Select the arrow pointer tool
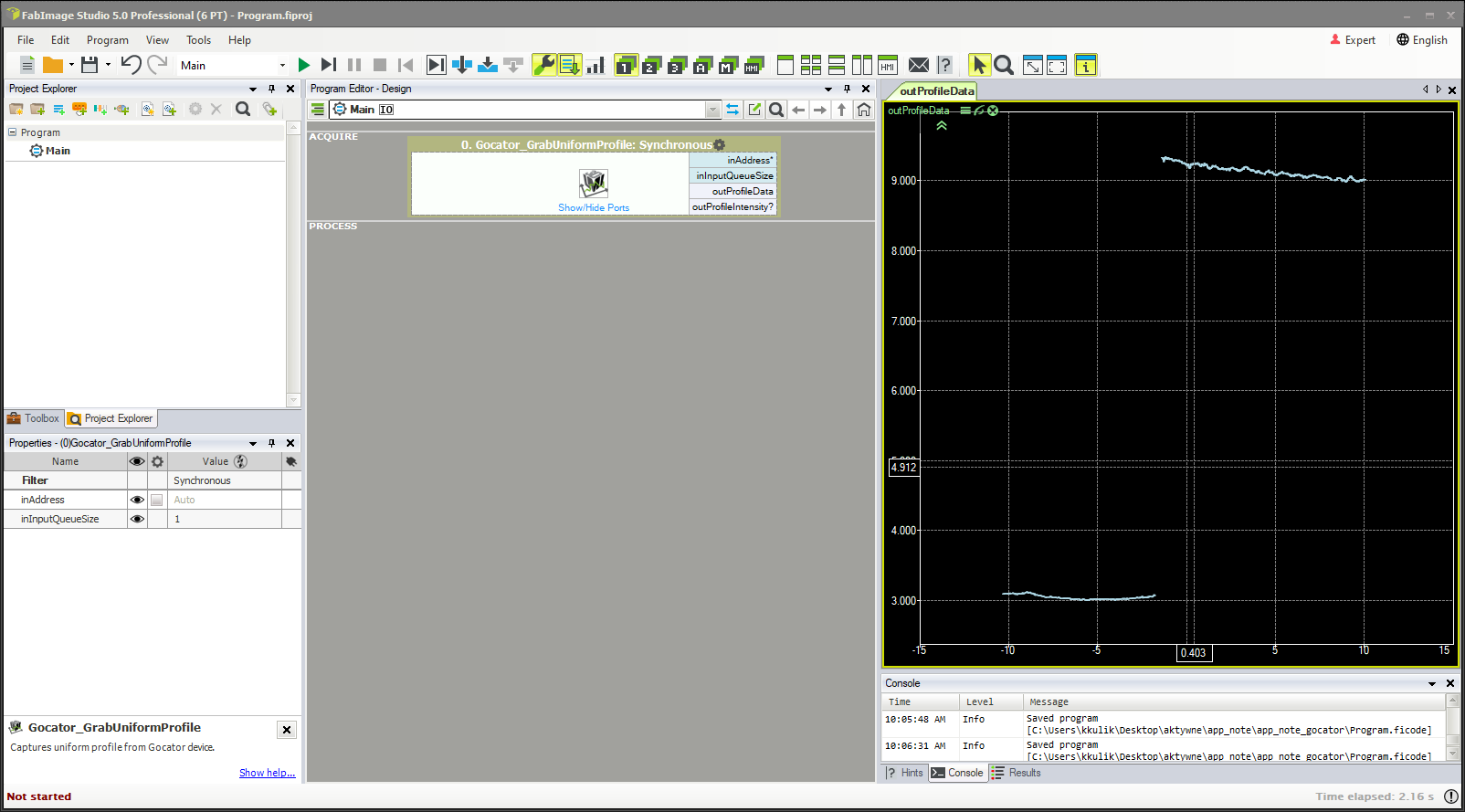The image size is (1465, 812). pyautogui.click(x=979, y=65)
